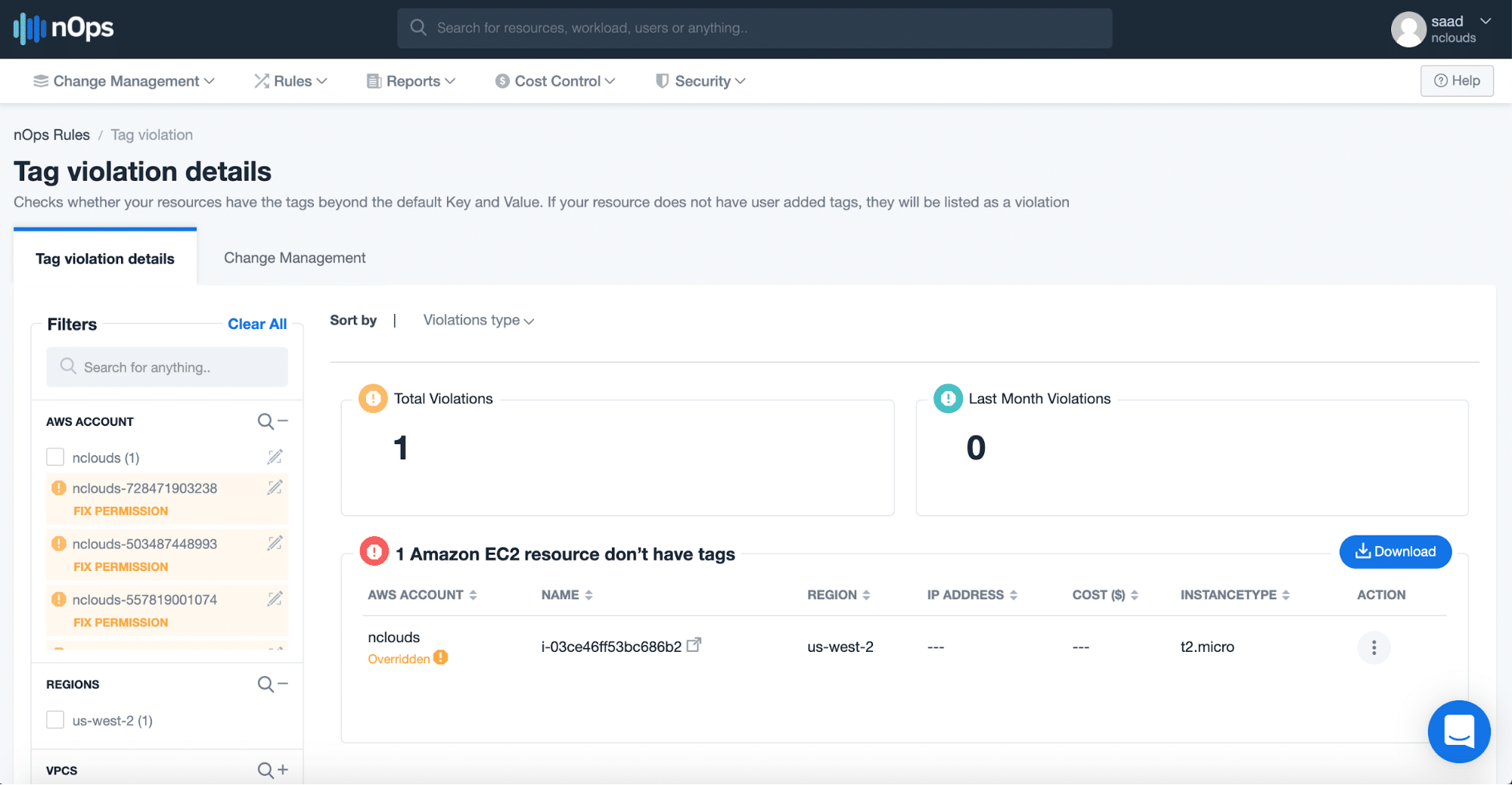The image size is (1512, 785).
Task: Click the Clear All filters link
Action: coord(257,324)
